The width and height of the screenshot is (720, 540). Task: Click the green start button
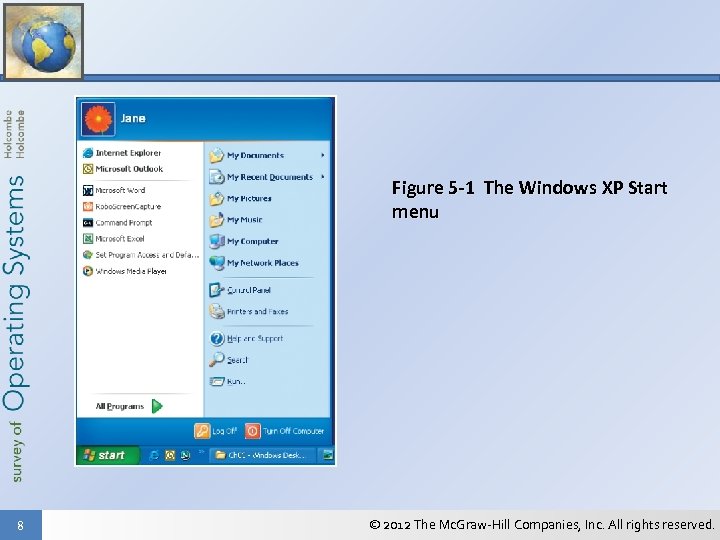click(x=107, y=455)
